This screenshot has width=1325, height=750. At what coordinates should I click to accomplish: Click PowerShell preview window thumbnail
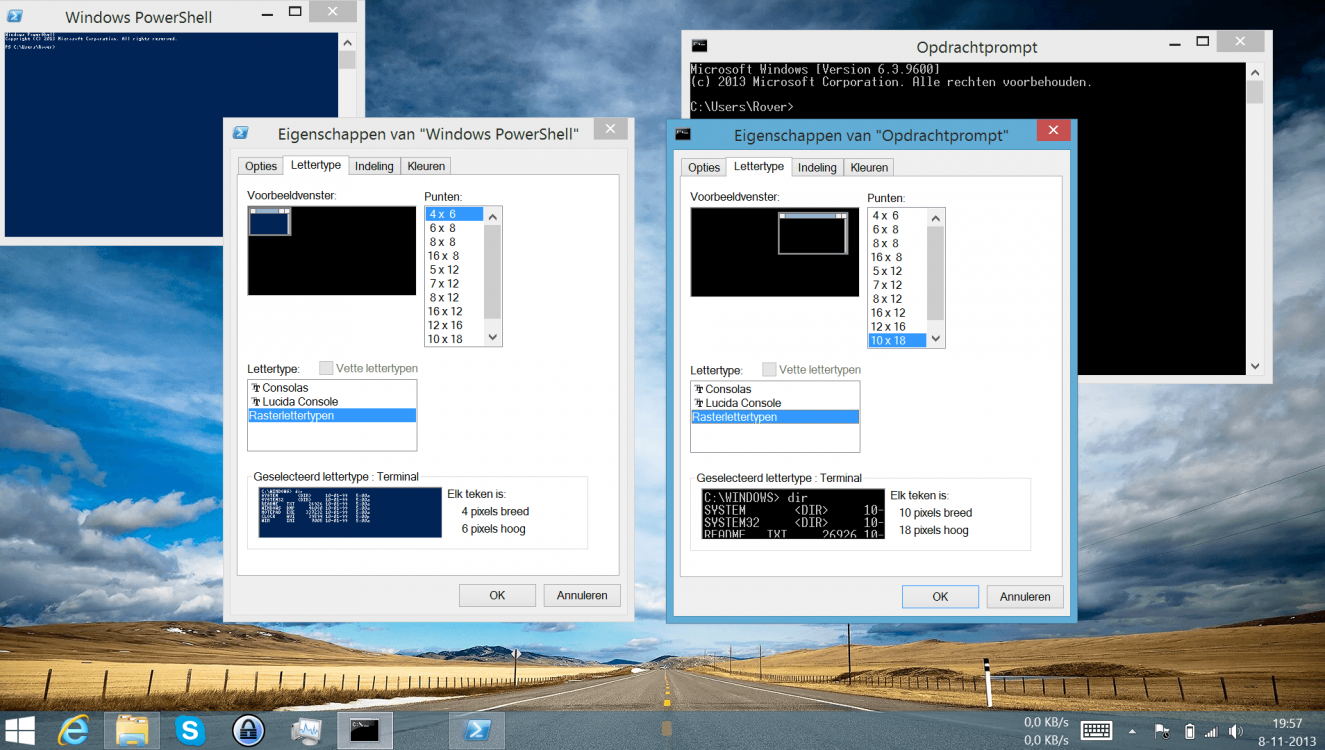(x=269, y=221)
